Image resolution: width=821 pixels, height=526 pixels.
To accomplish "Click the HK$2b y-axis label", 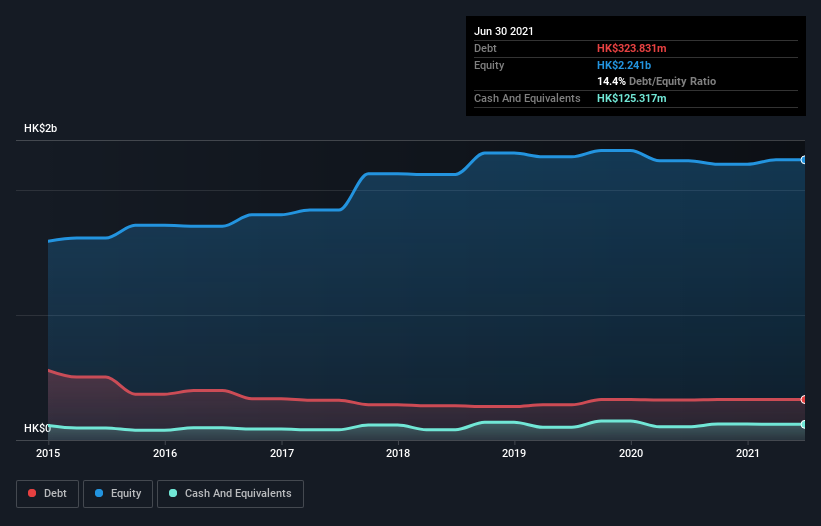I will pos(40,128).
